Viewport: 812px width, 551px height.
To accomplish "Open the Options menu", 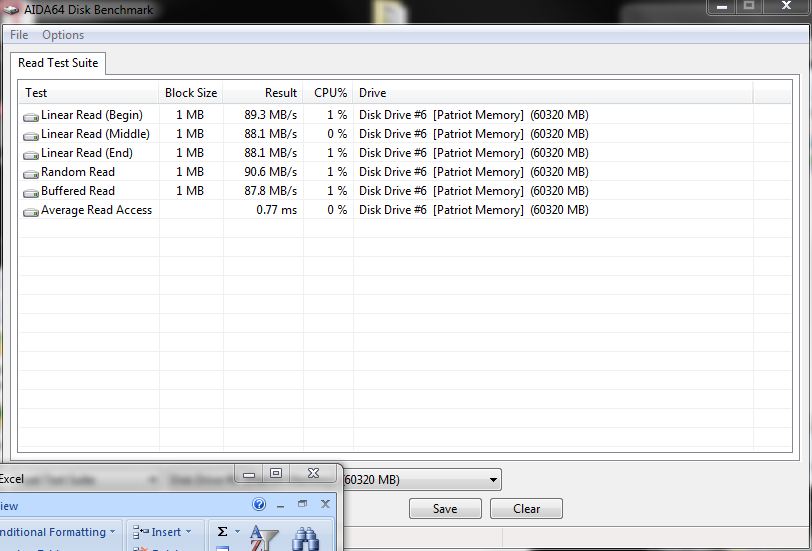I will tap(63, 35).
